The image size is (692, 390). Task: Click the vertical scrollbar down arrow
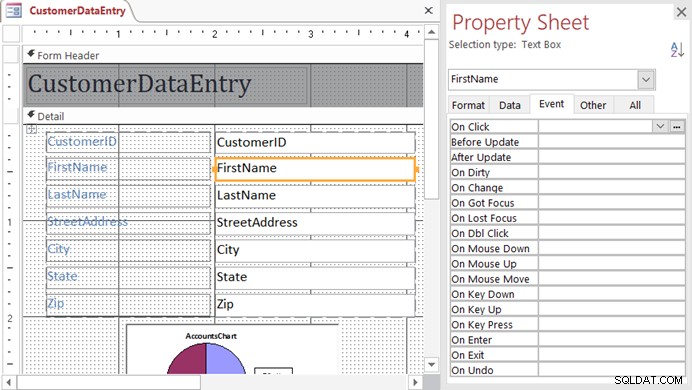(432, 364)
